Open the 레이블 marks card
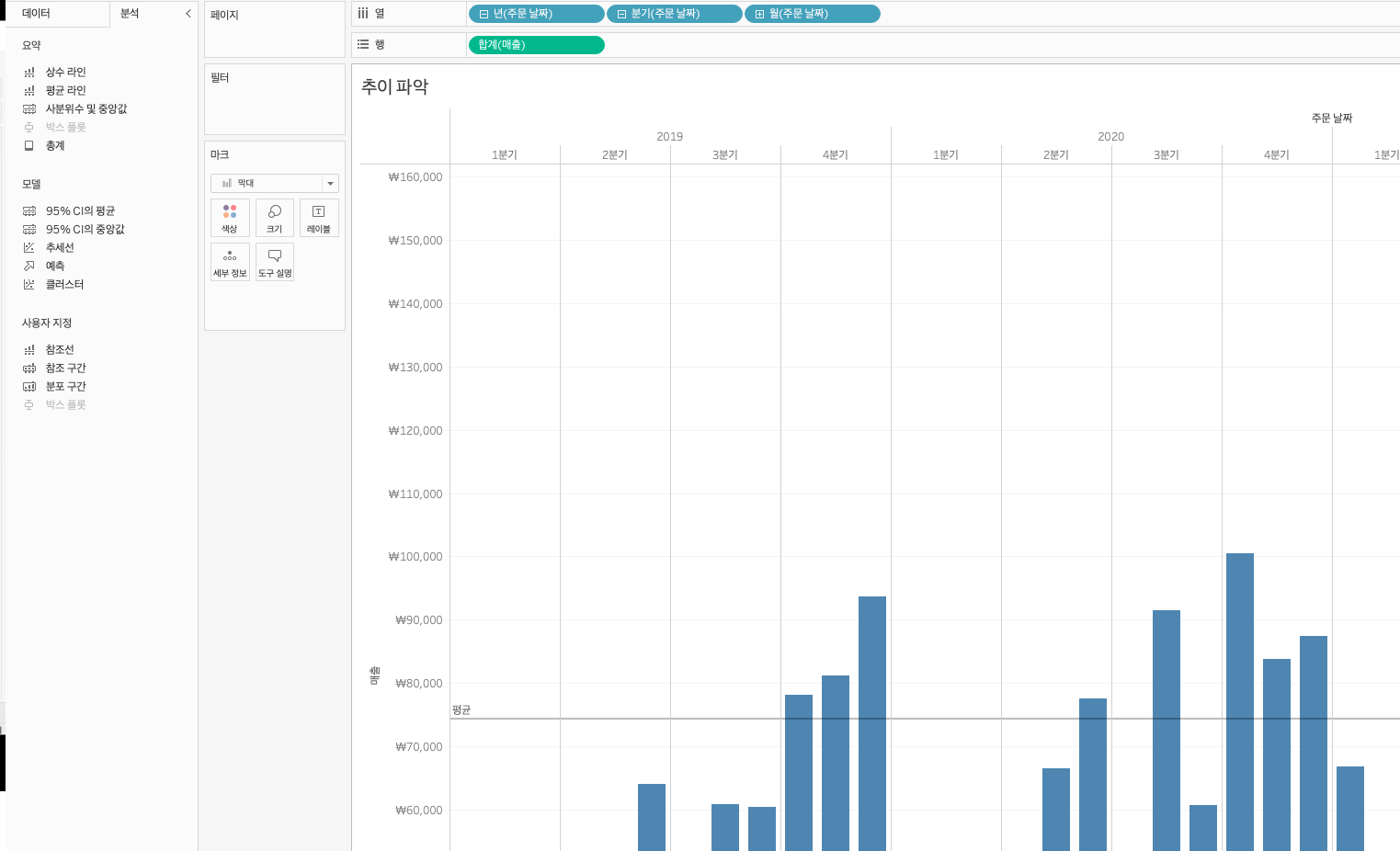Image resolution: width=1400 pixels, height=851 pixels. (319, 218)
